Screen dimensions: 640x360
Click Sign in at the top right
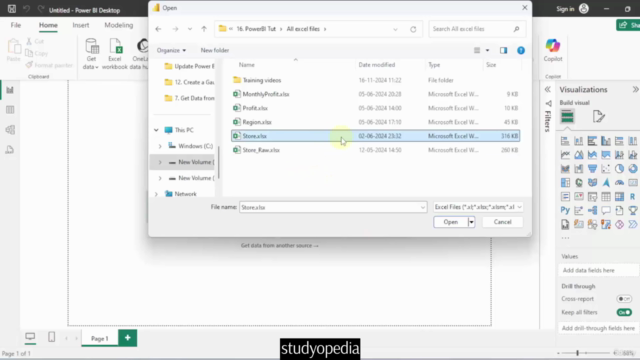(x=572, y=9)
